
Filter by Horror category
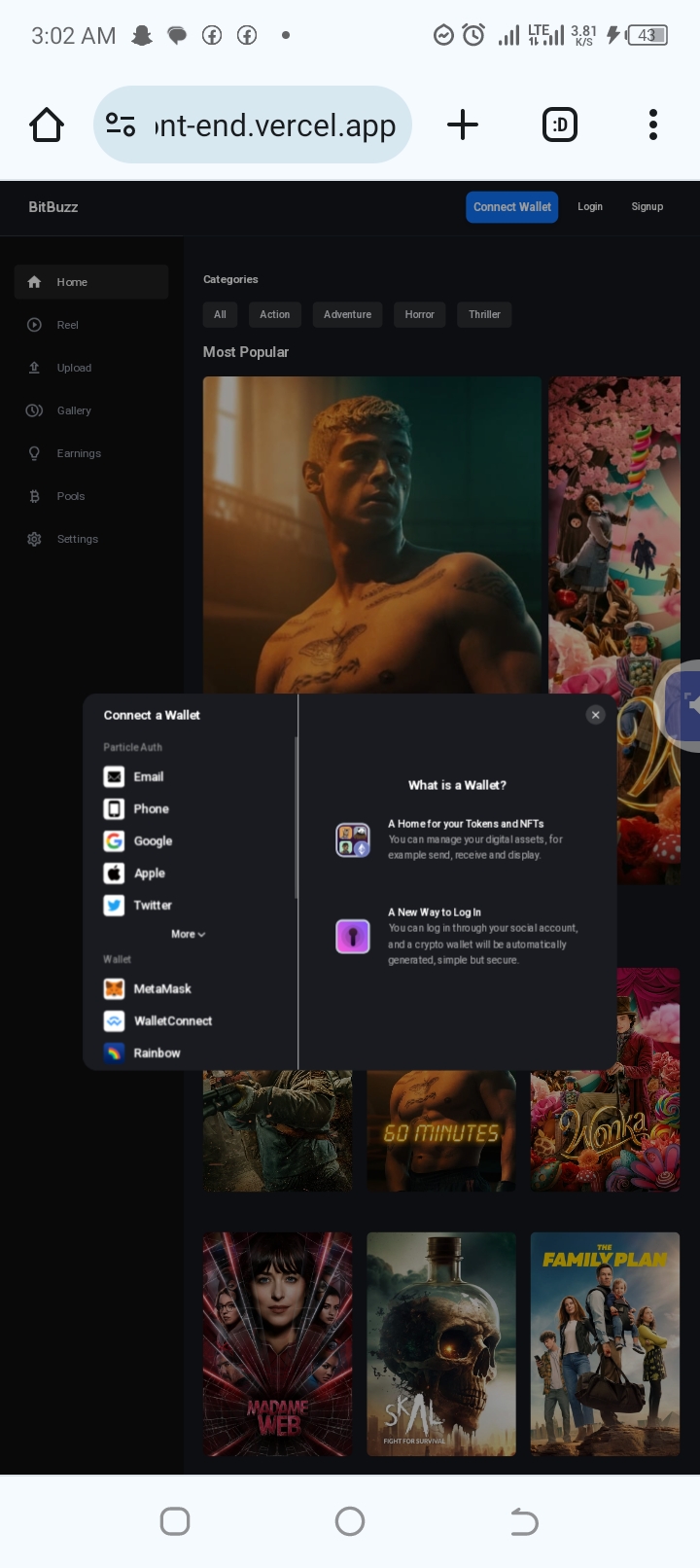pyautogui.click(x=419, y=314)
